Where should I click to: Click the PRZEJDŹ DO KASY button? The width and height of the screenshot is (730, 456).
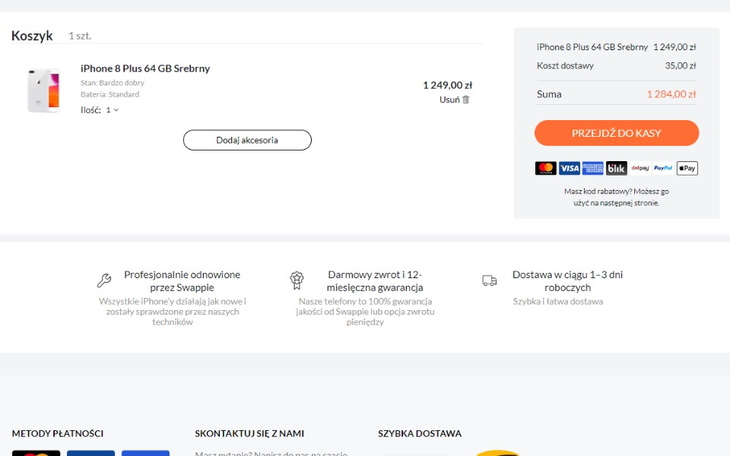(616, 133)
